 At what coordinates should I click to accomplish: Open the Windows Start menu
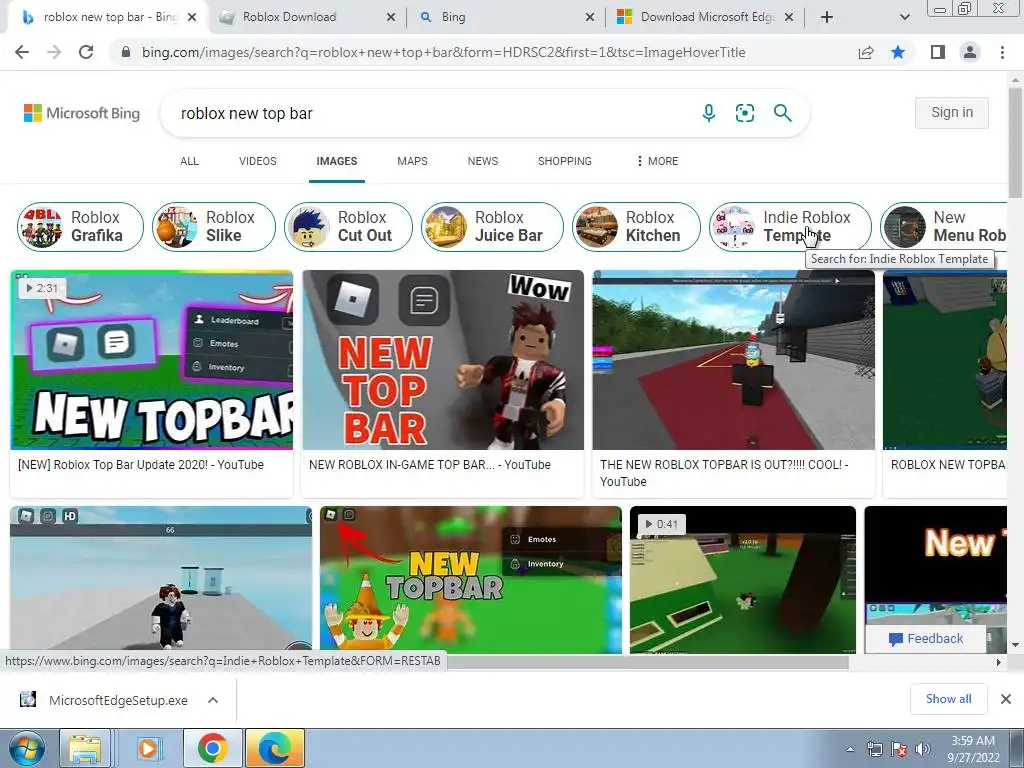pyautogui.click(x=27, y=748)
